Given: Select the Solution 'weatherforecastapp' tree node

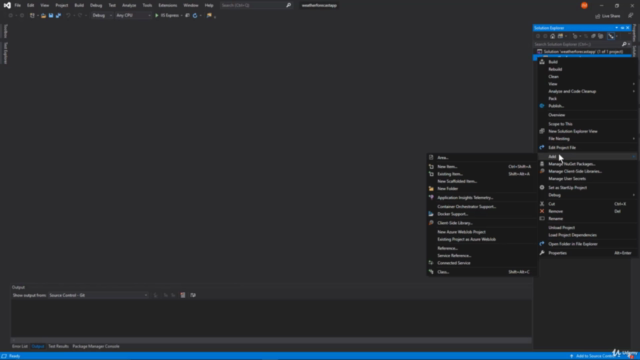Looking at the screenshot, I should (582, 51).
